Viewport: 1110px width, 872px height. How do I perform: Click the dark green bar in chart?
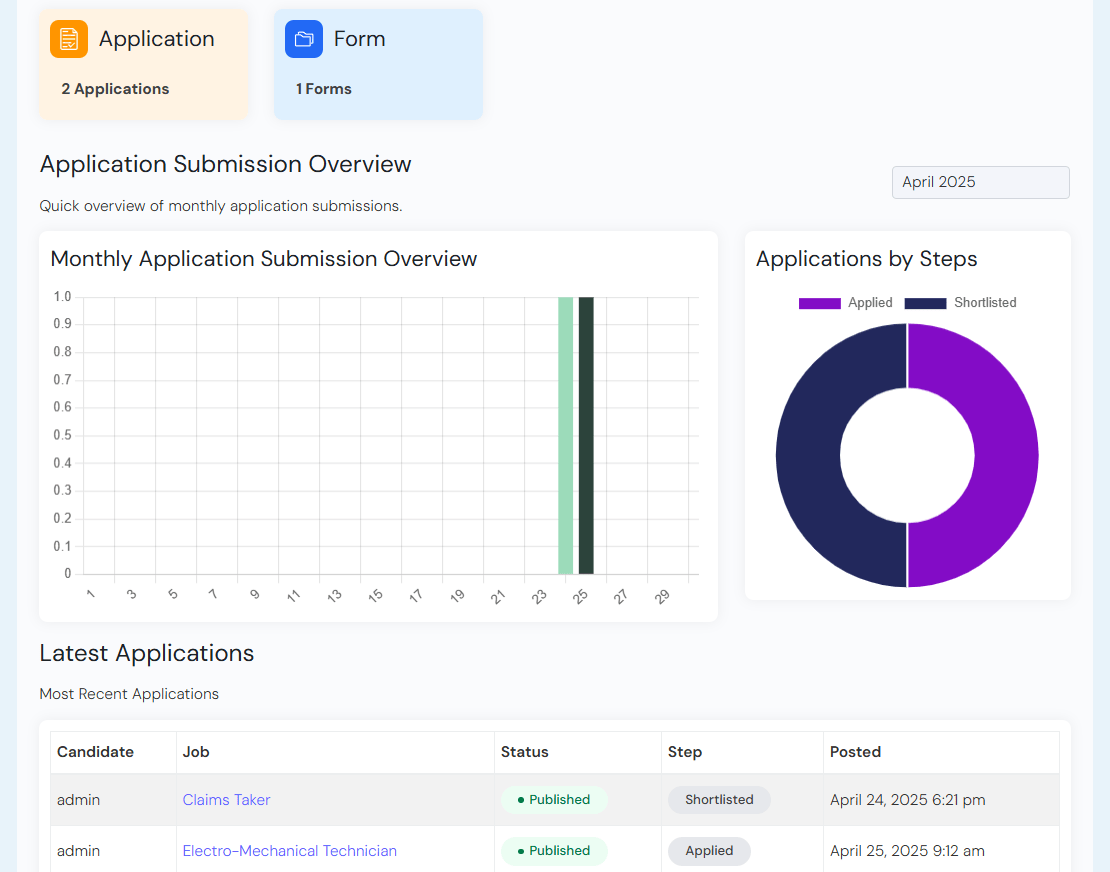click(x=586, y=436)
